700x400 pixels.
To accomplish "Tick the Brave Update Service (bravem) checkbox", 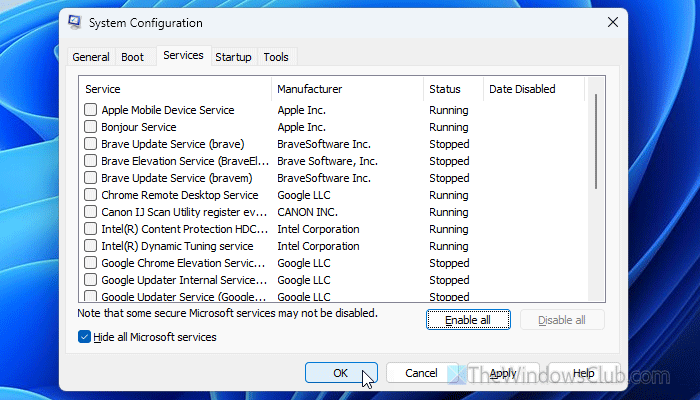I will point(91,178).
